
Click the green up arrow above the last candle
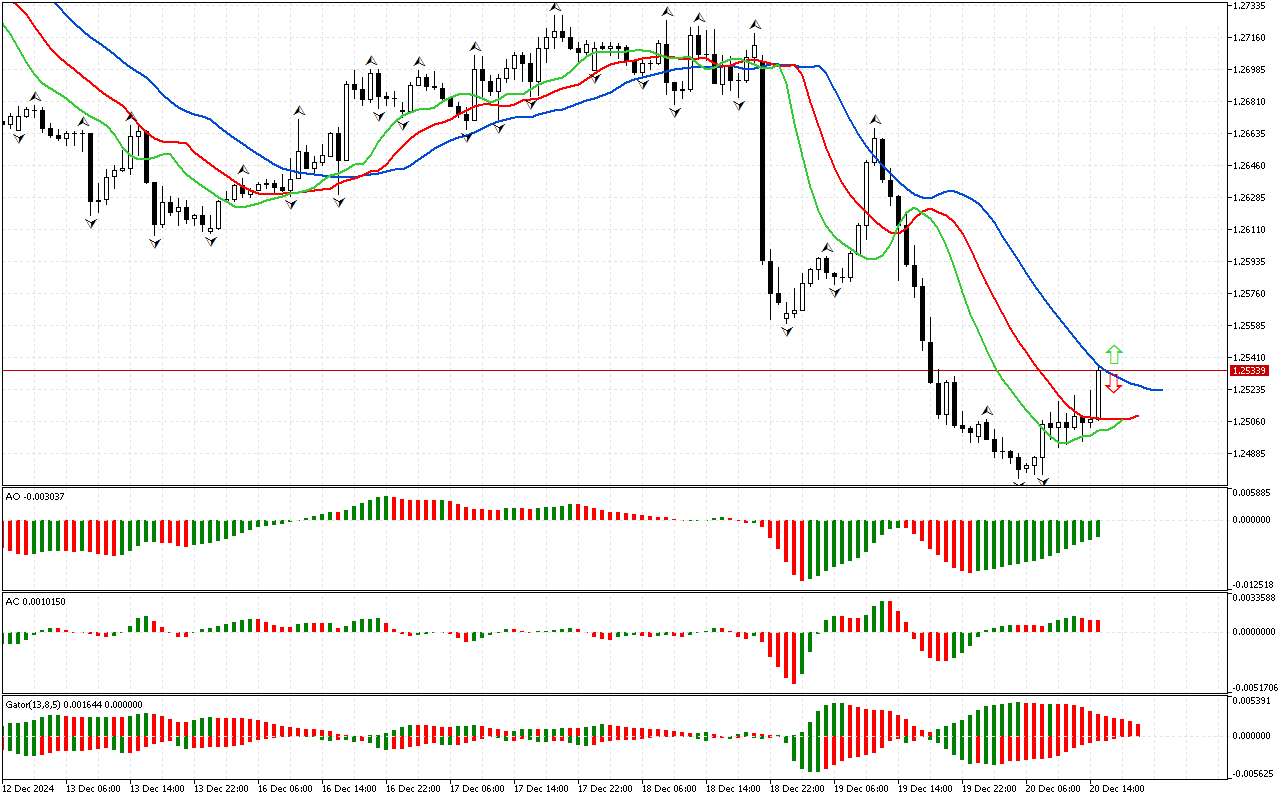click(1114, 354)
